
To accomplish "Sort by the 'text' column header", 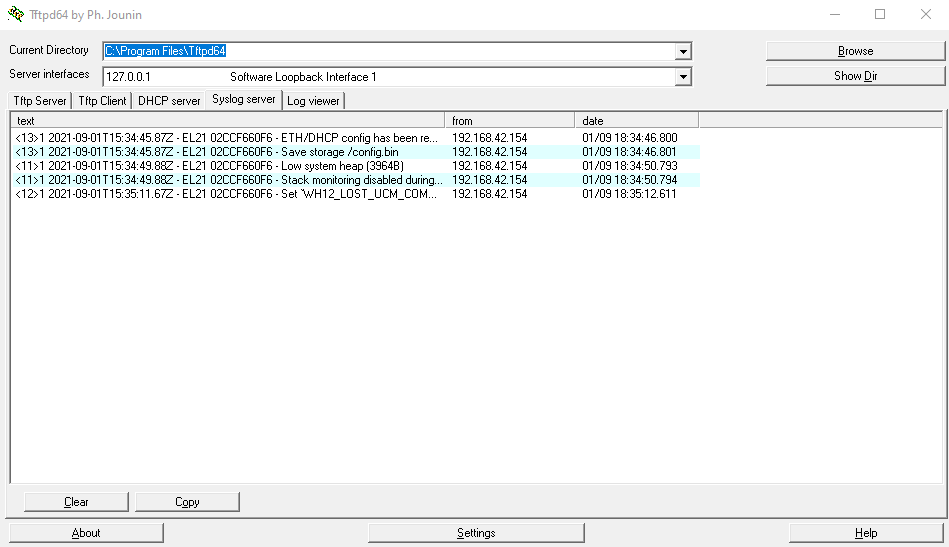I will [227, 121].
